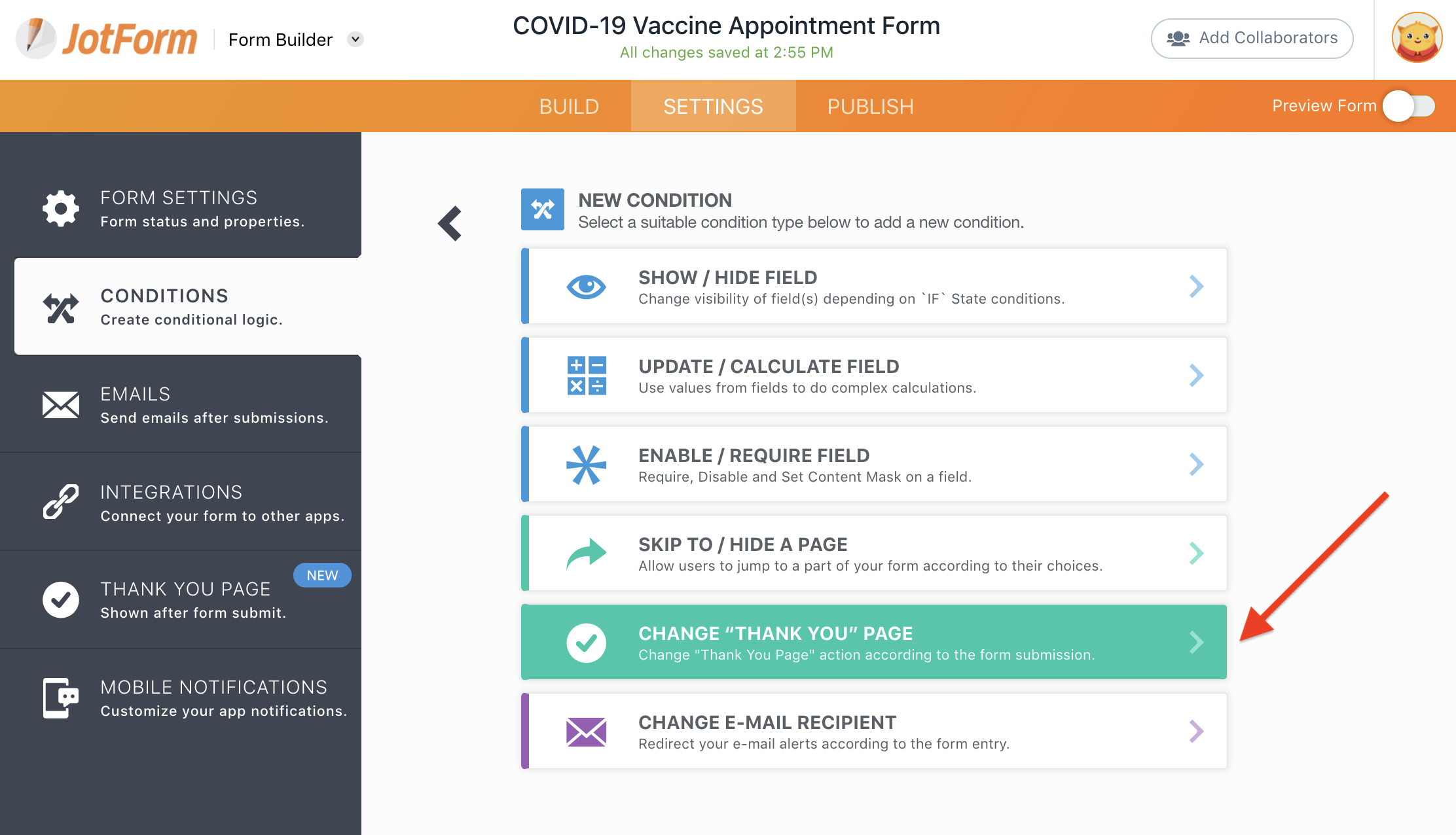1456x835 pixels.
Task: Open the user avatar profile menu
Action: [1417, 38]
